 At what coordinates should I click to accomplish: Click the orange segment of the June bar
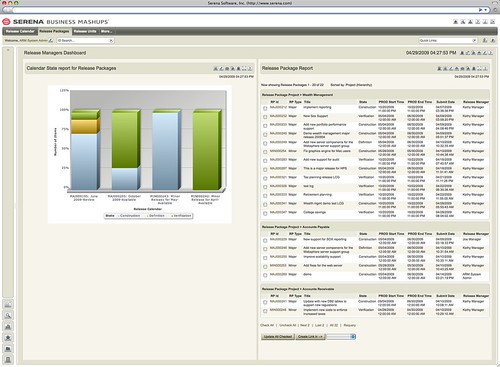84,127
